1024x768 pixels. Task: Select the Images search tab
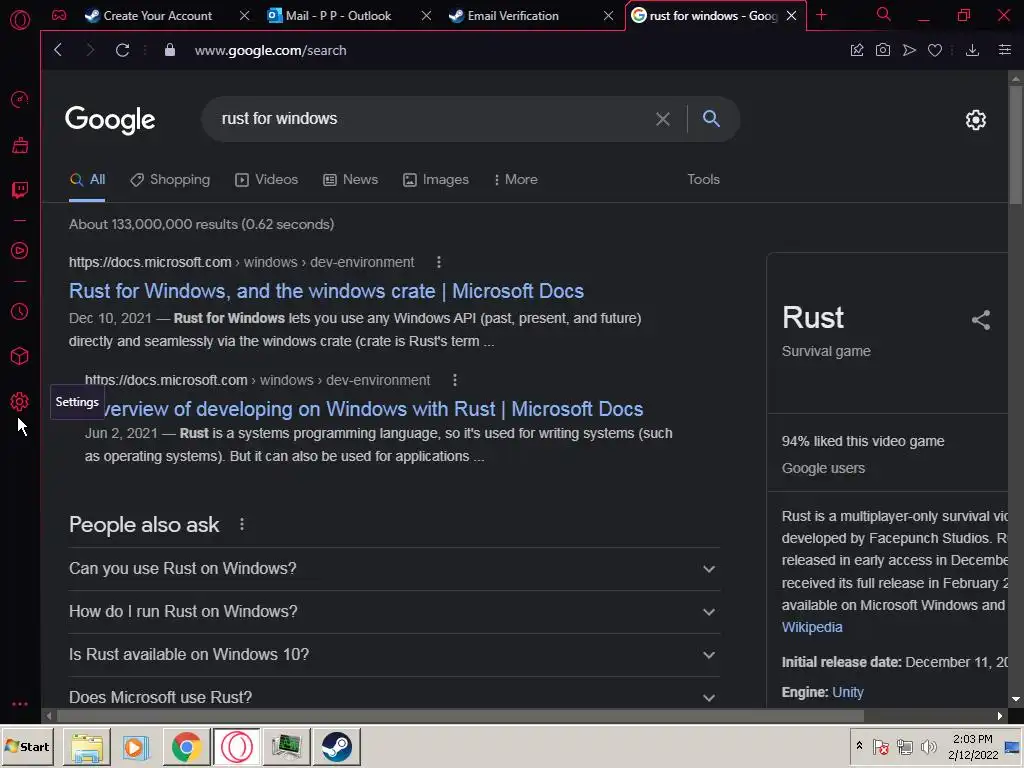[436, 180]
